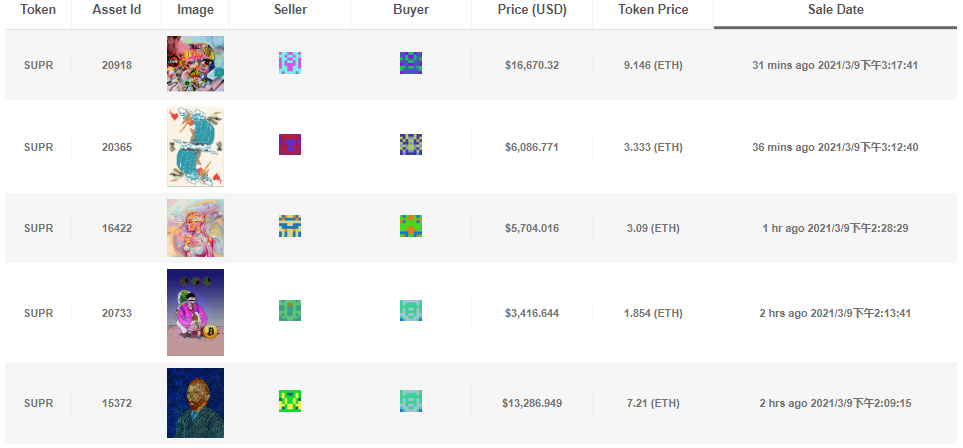
Task: View Van Gogh style portrait thumbnail 15372
Action: (x=195, y=402)
